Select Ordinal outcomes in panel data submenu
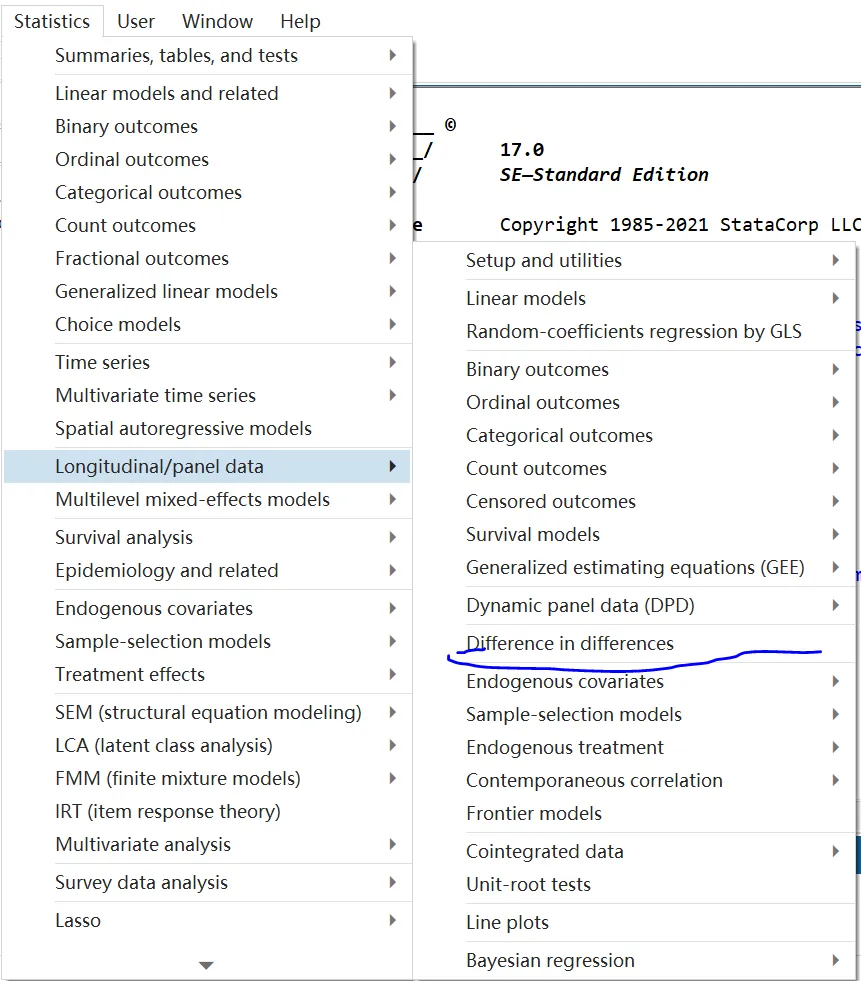Viewport: 861px width, 981px height. pos(634,402)
